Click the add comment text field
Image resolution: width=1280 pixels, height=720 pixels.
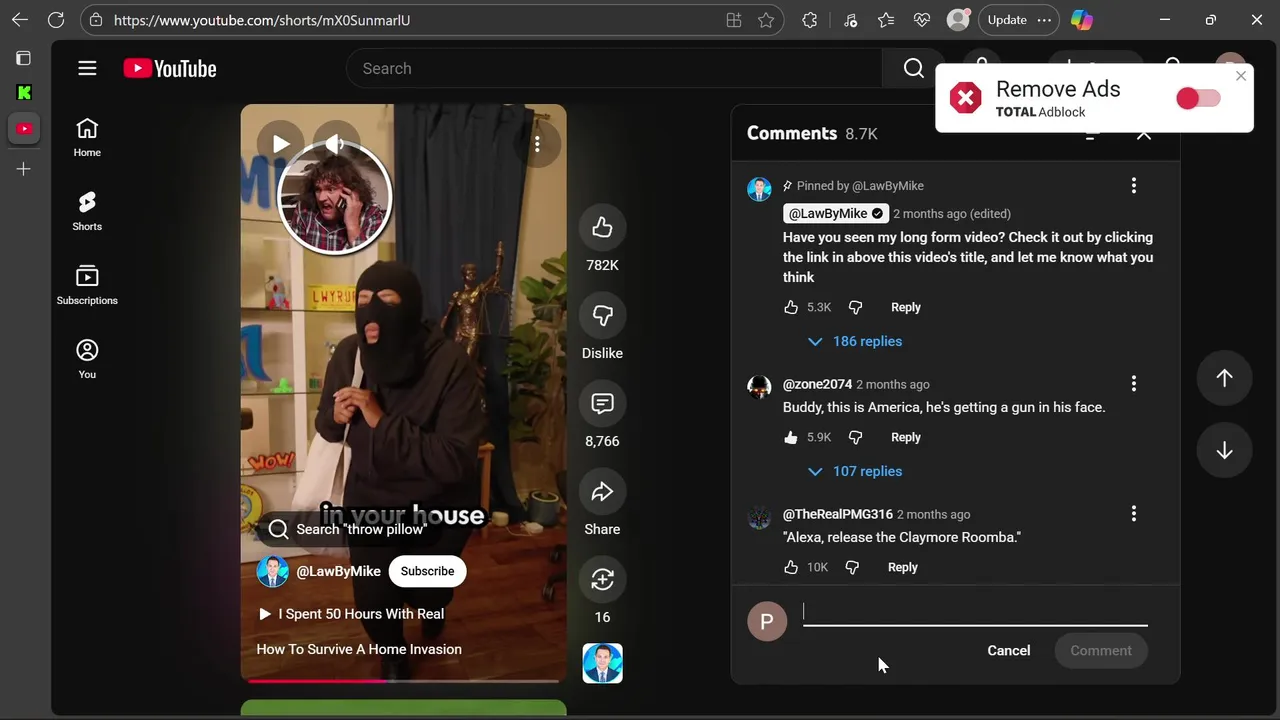click(x=975, y=613)
